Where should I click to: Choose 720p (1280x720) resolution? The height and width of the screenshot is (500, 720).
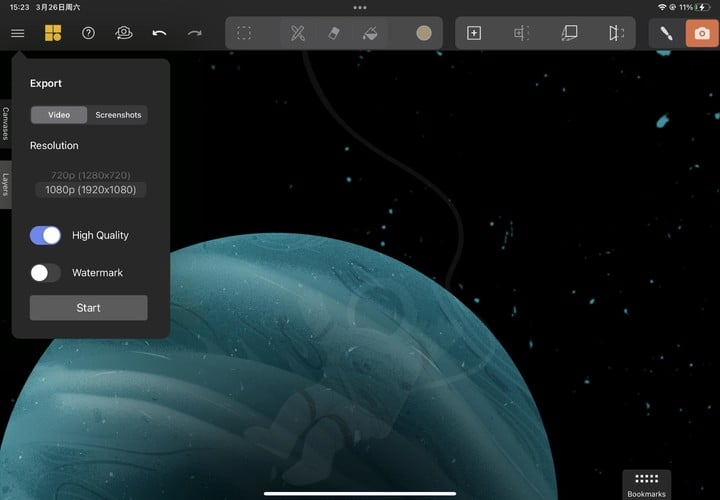90,175
